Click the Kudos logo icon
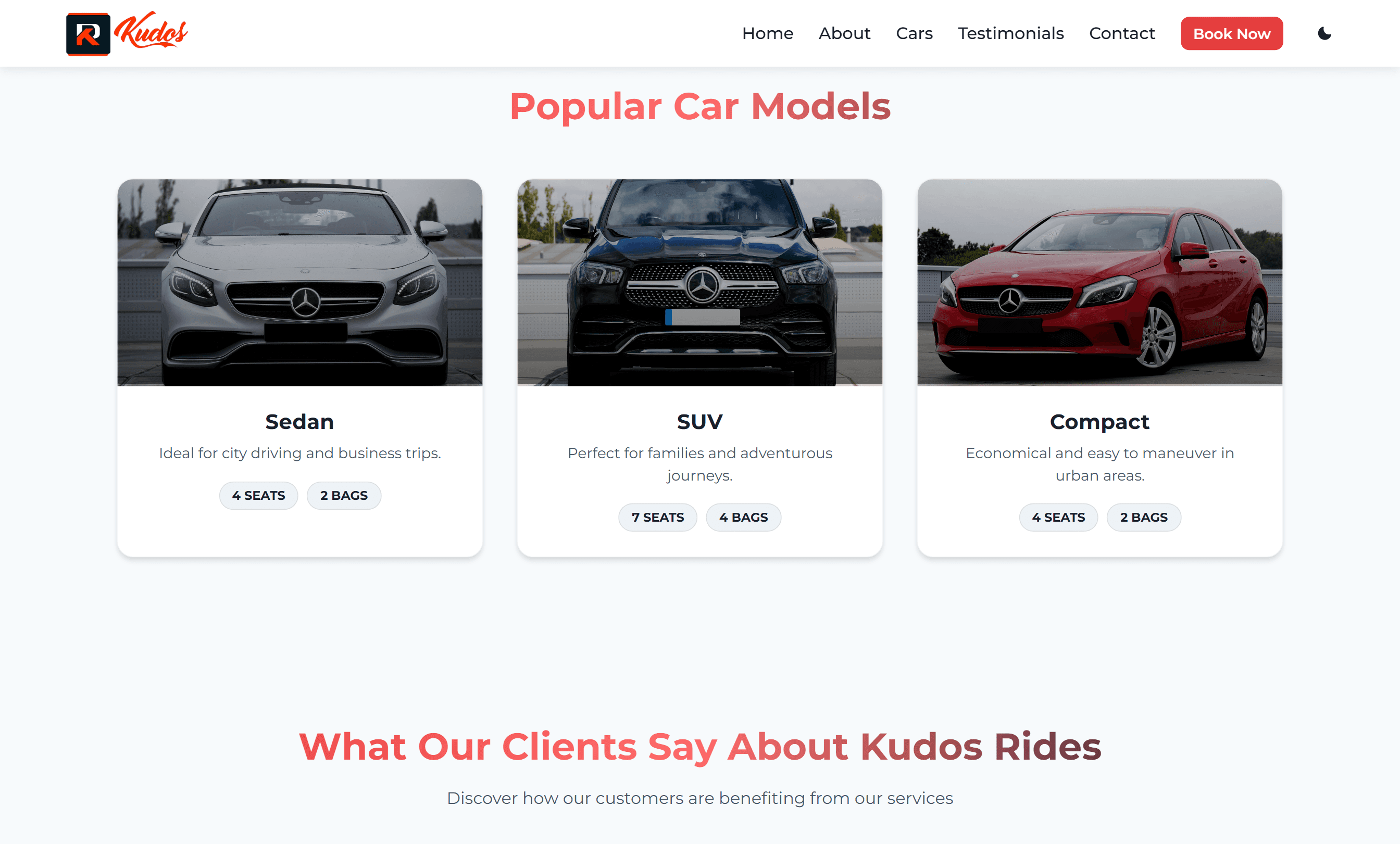The width and height of the screenshot is (1400, 844). tap(88, 34)
